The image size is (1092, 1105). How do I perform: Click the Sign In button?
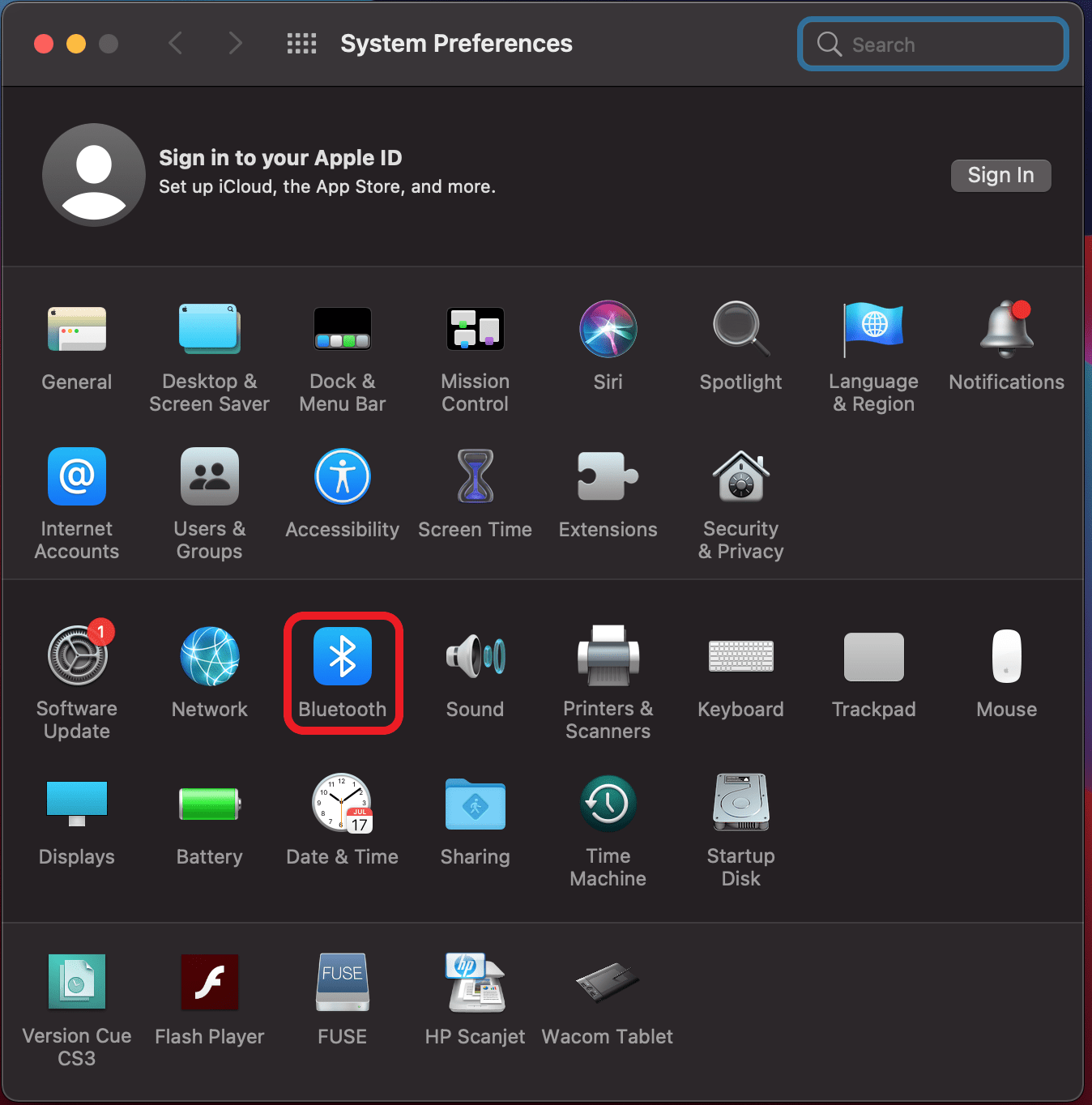click(1000, 175)
